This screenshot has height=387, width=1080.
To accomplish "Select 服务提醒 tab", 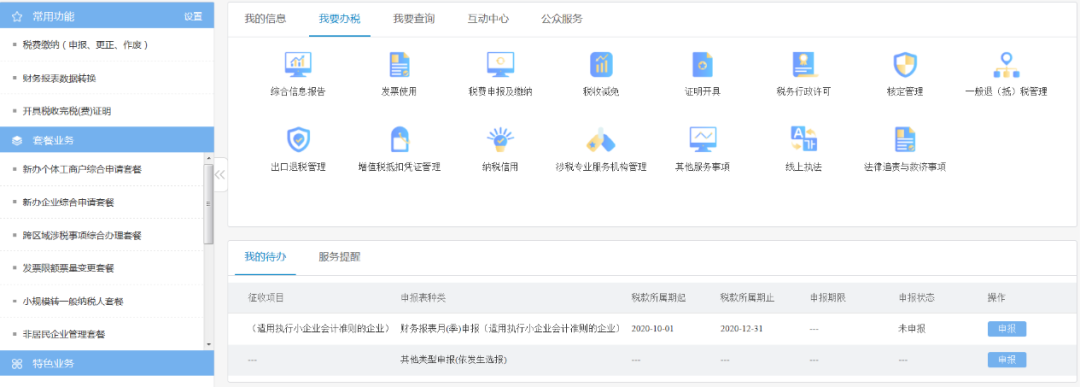I will [340, 257].
